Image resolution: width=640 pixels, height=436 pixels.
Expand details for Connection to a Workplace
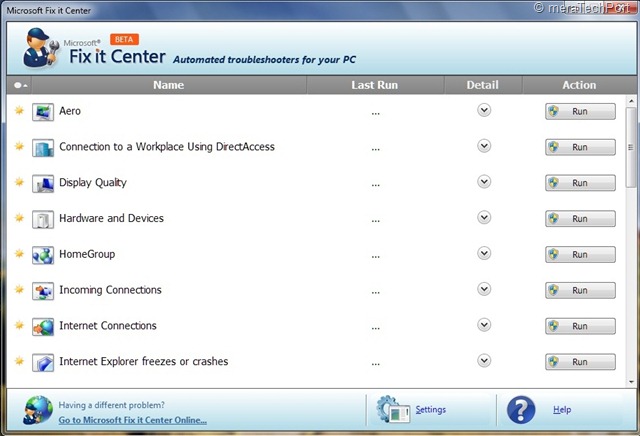click(484, 146)
